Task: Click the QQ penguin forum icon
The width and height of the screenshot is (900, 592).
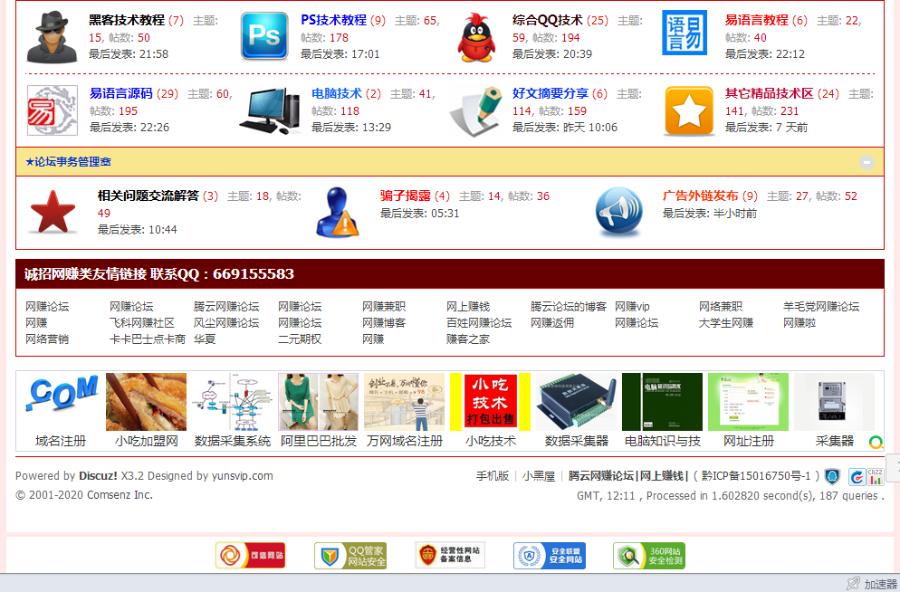Action: point(476,37)
